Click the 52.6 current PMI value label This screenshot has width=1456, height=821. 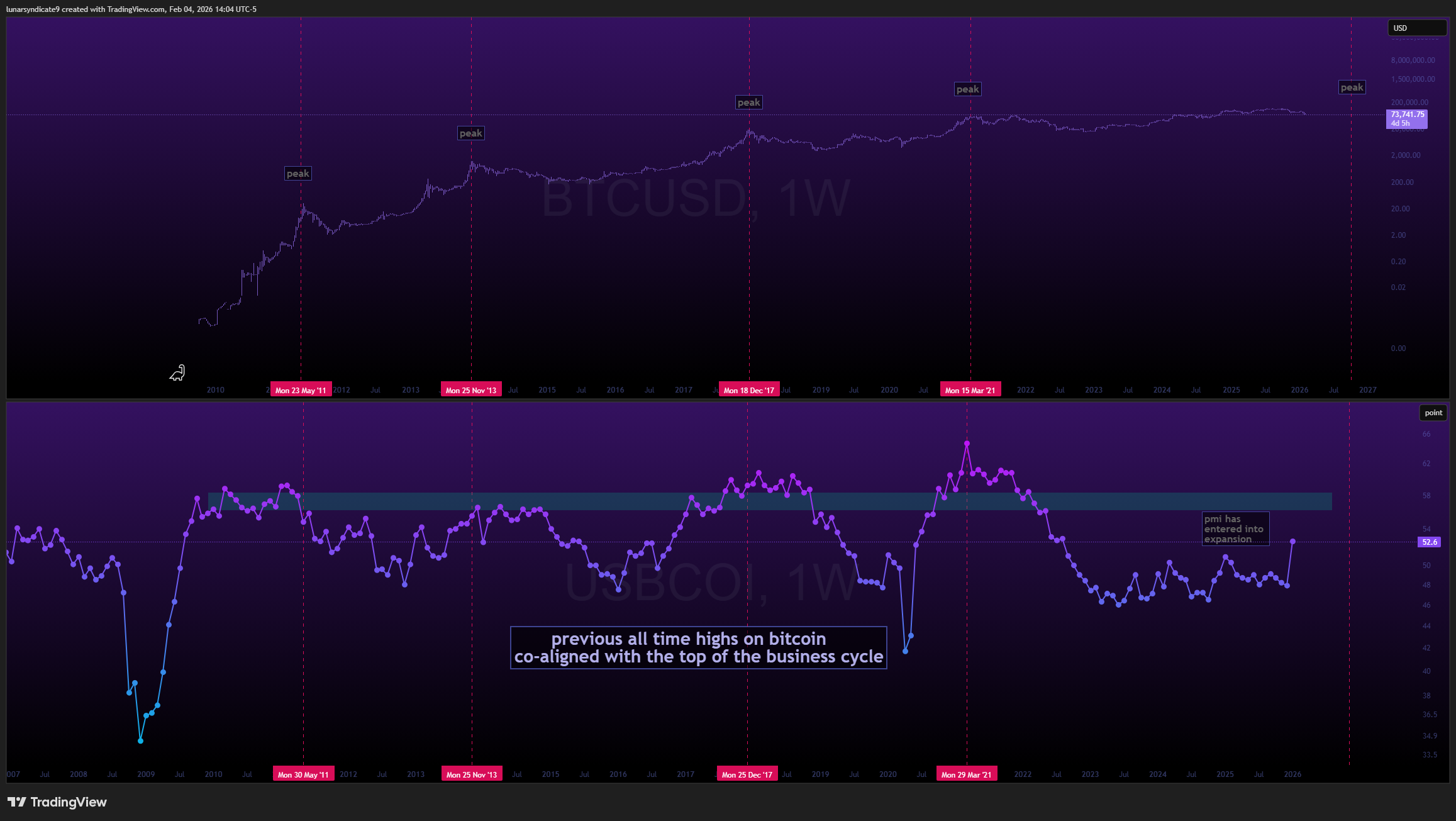tap(1429, 542)
